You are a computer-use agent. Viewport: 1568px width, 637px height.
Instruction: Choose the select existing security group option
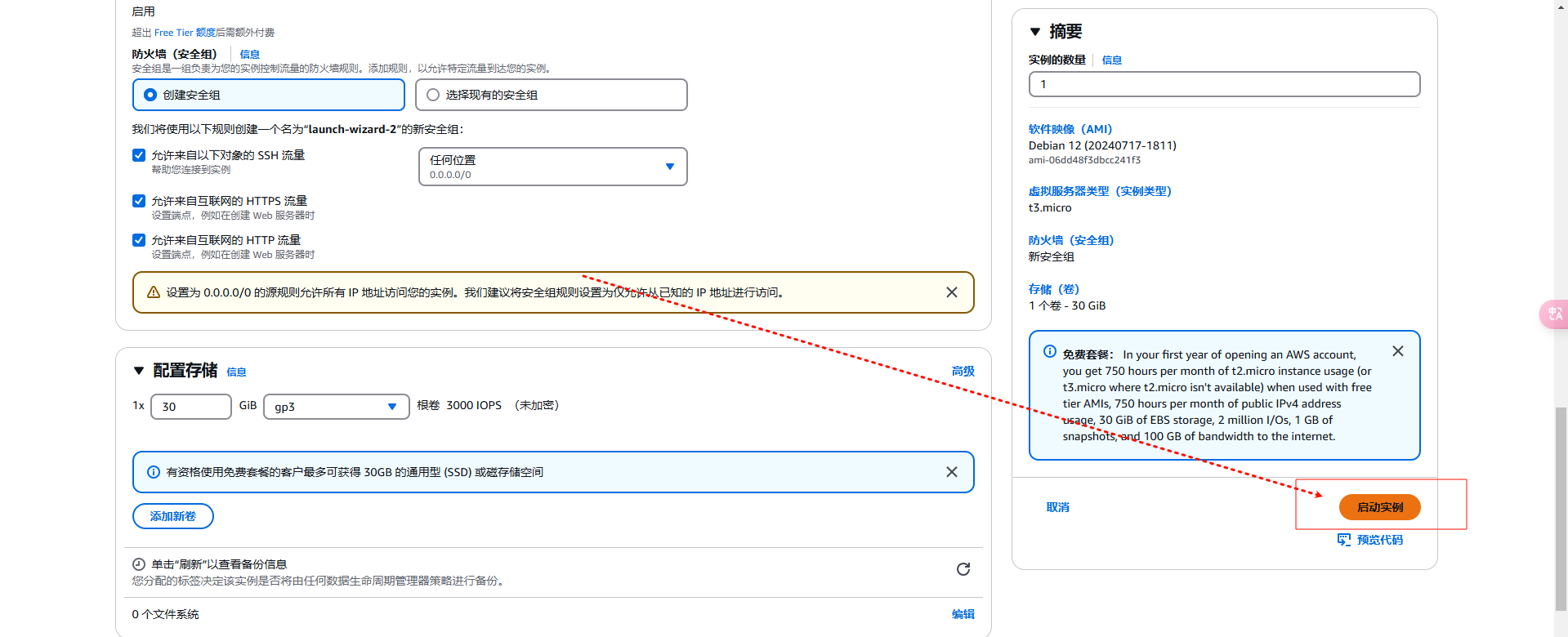point(433,95)
